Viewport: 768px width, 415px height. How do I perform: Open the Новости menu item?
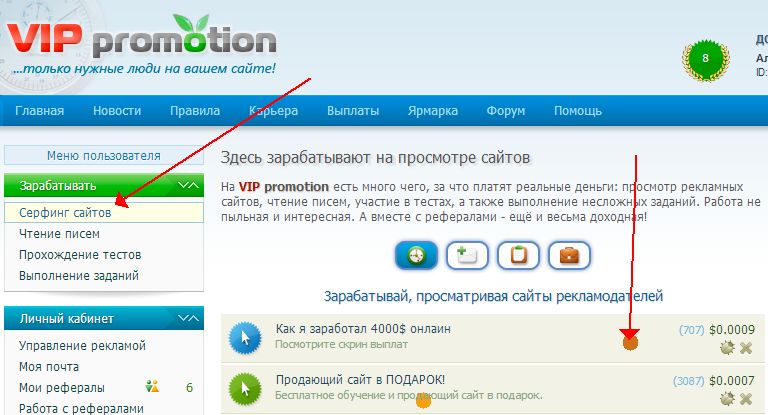tap(117, 111)
